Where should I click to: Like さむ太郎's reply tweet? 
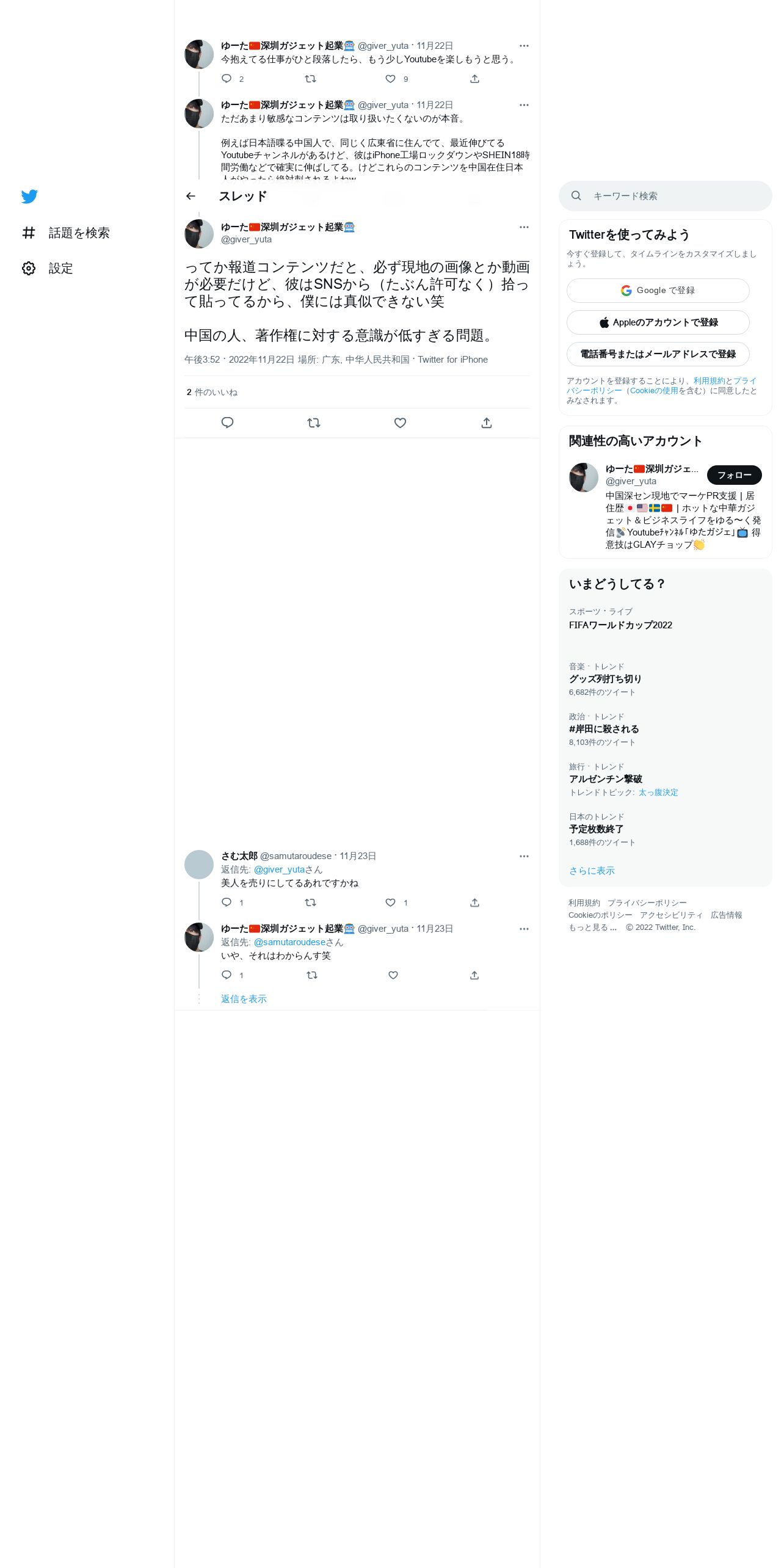point(391,902)
